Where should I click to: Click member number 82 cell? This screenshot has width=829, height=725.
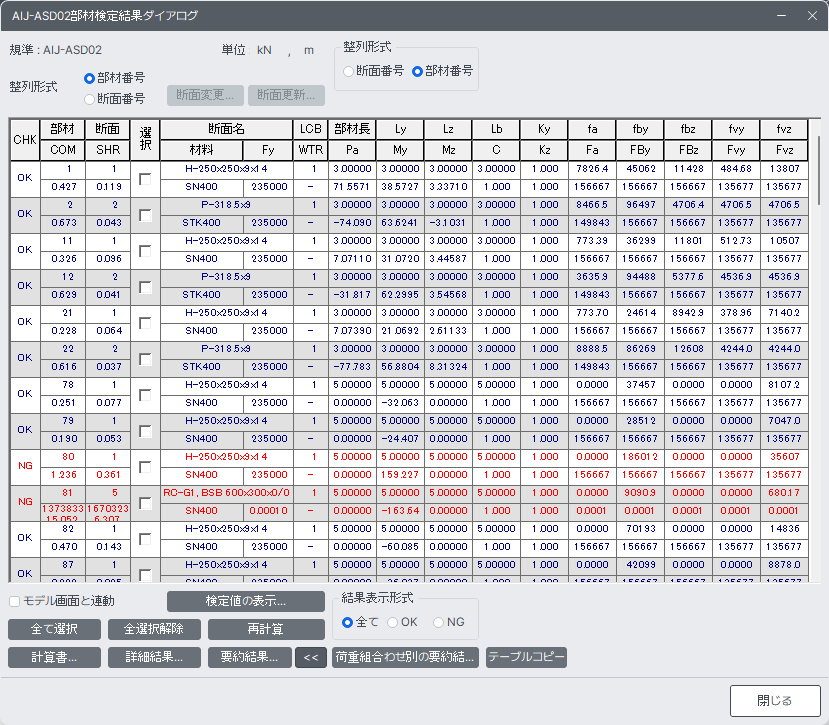point(63,529)
